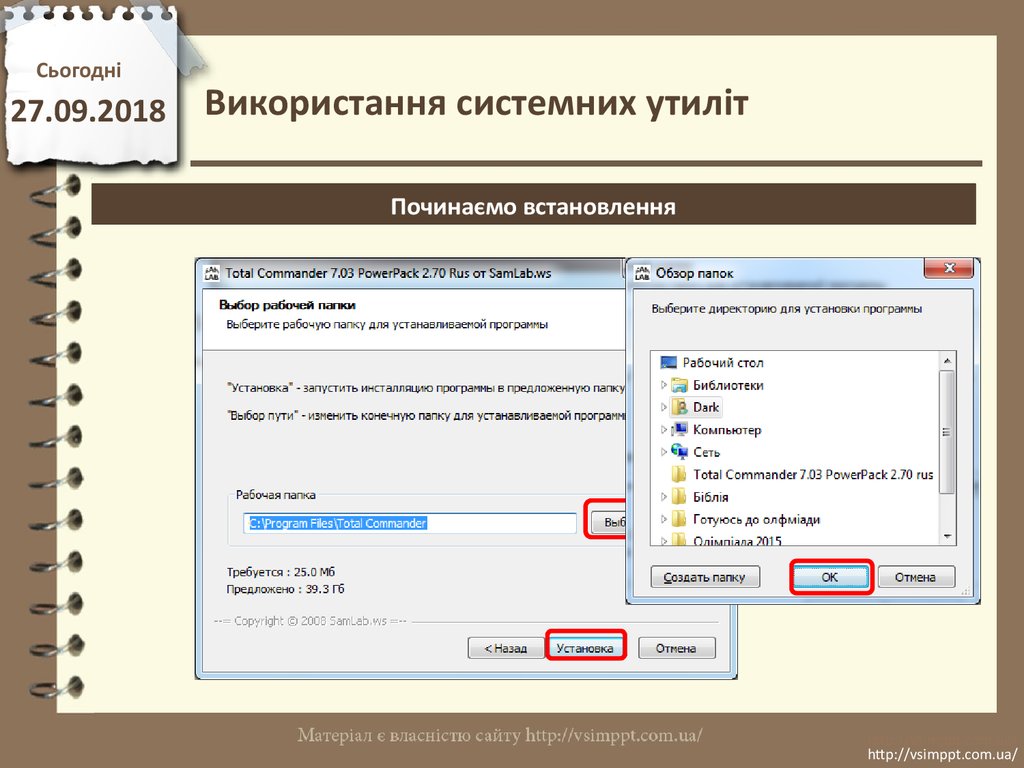Expand the Библиотеки tree node
This screenshot has width=1024, height=768.
[663, 385]
